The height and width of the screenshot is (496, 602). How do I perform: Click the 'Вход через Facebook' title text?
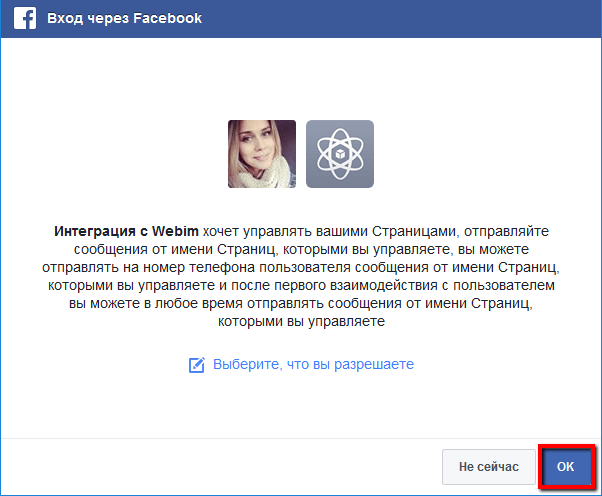(x=124, y=18)
